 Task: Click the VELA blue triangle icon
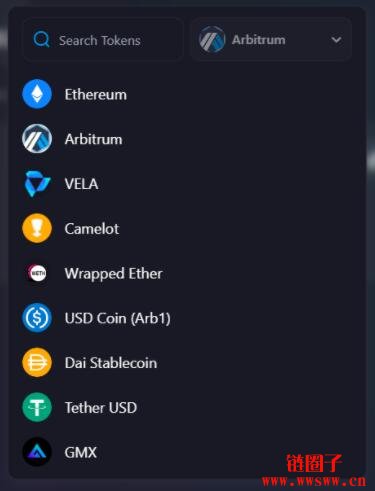(37, 184)
